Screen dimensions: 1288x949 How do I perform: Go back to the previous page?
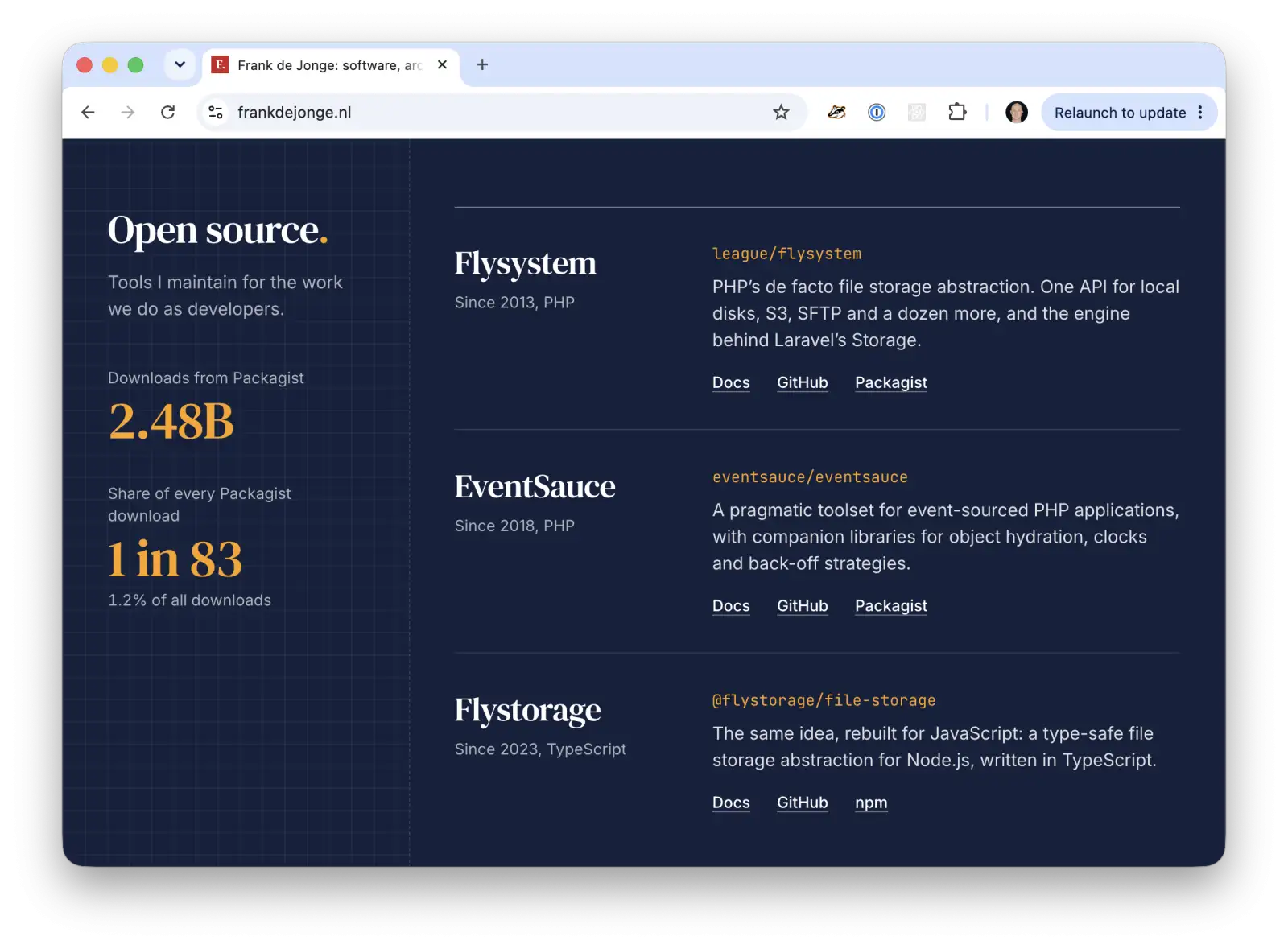[x=88, y=113]
